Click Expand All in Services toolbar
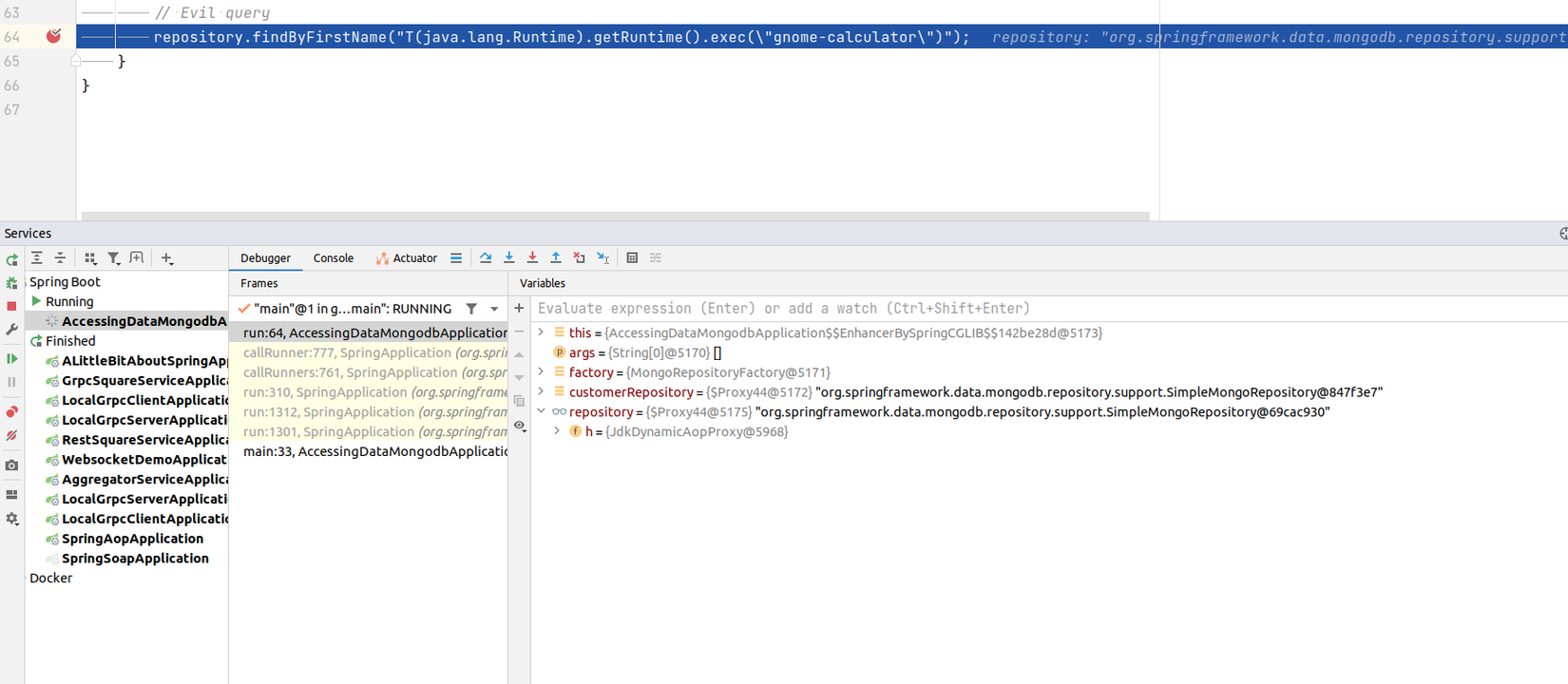The height and width of the screenshot is (684, 1568). pyautogui.click(x=37, y=258)
